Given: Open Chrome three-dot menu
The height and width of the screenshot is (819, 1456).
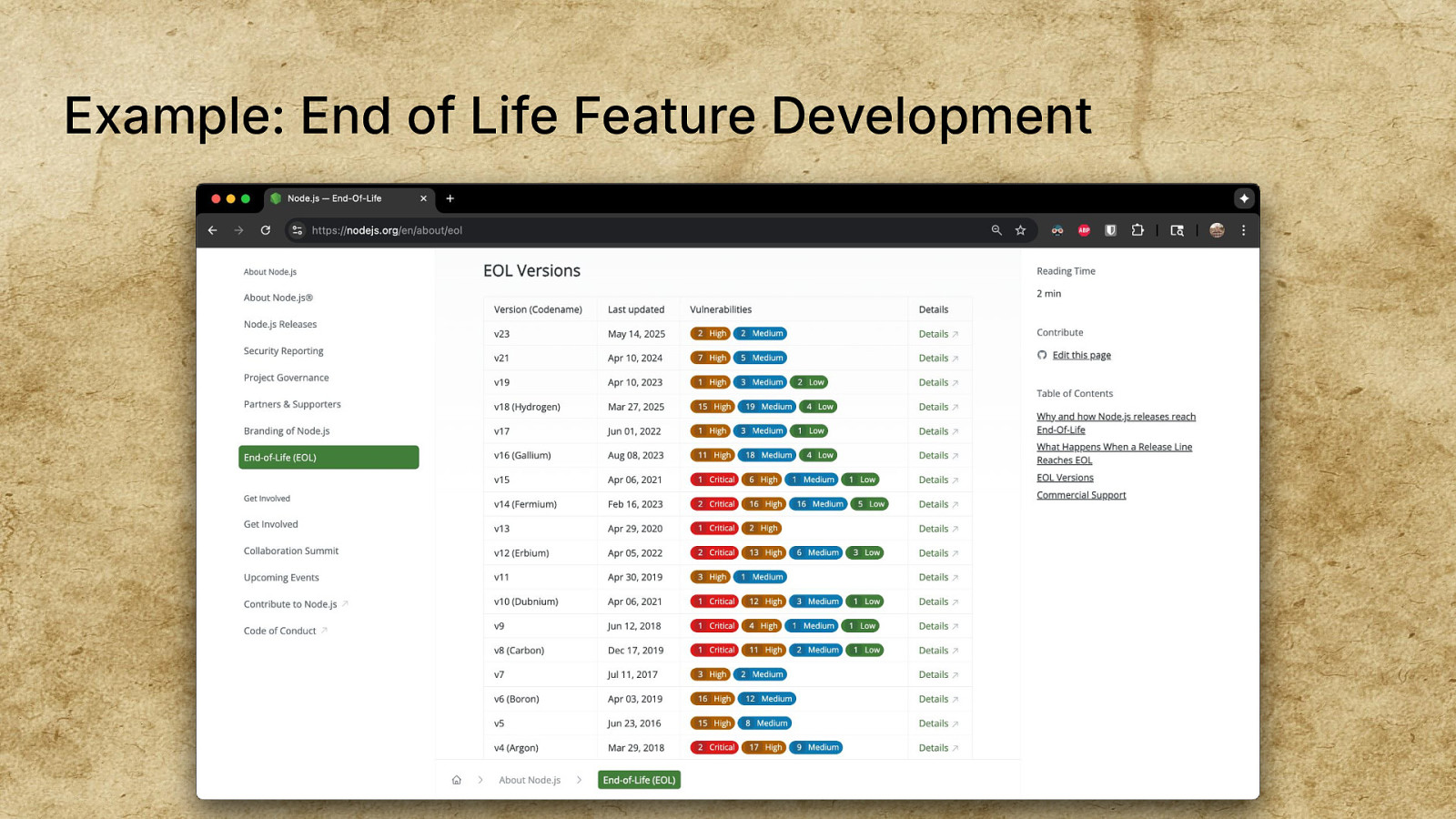Looking at the screenshot, I should (1243, 230).
